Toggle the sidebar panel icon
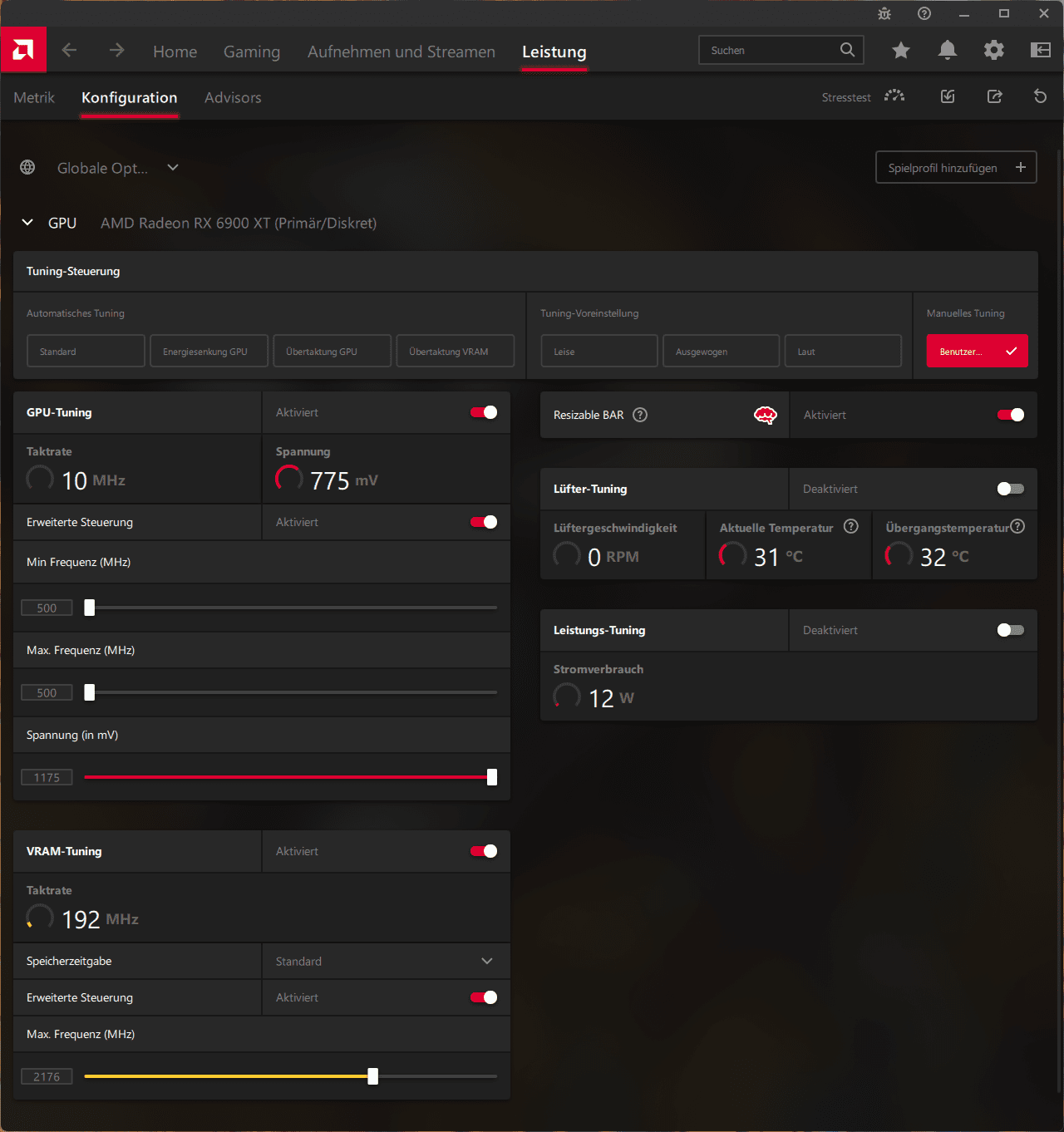This screenshot has width=1064, height=1132. point(1041,51)
